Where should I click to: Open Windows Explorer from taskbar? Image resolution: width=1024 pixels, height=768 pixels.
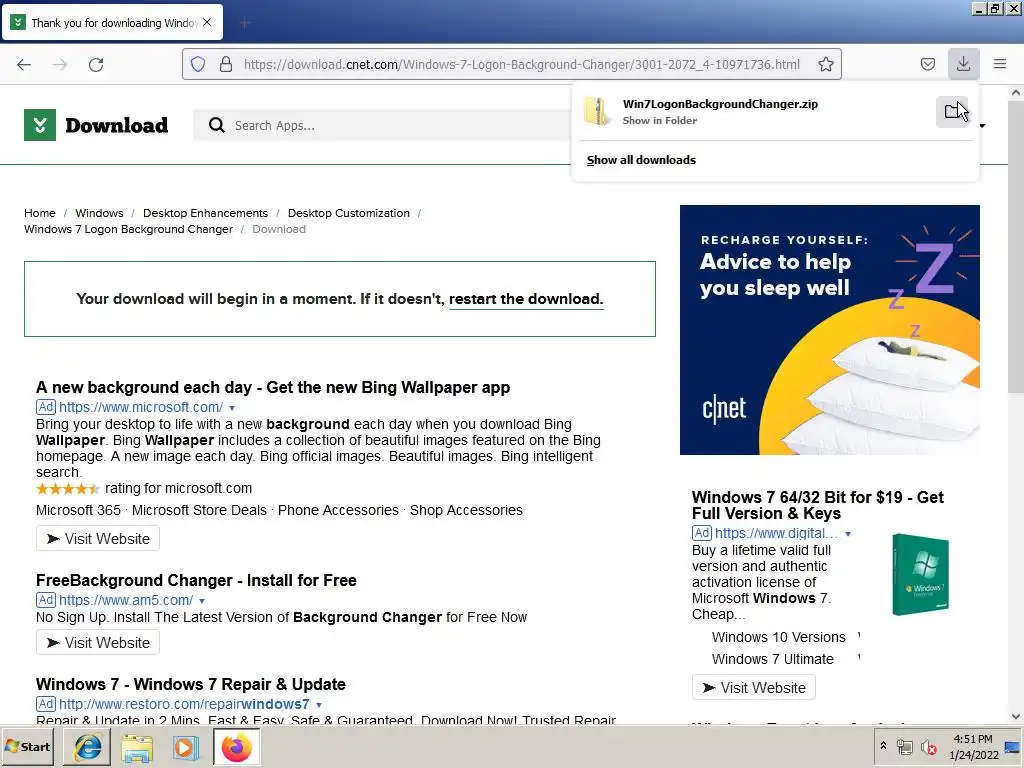tap(136, 747)
